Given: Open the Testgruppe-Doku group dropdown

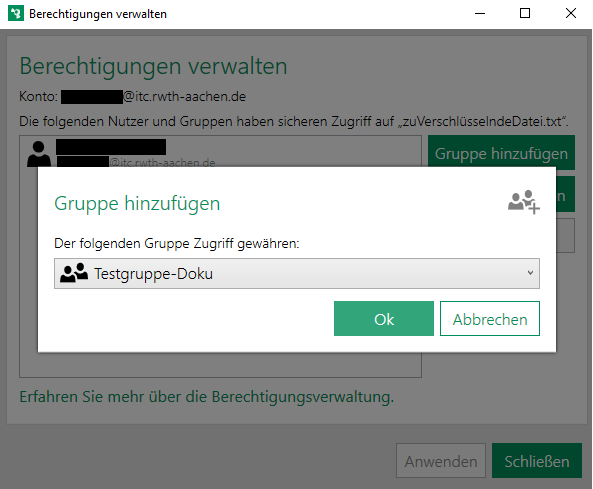Looking at the screenshot, I should click(x=297, y=273).
